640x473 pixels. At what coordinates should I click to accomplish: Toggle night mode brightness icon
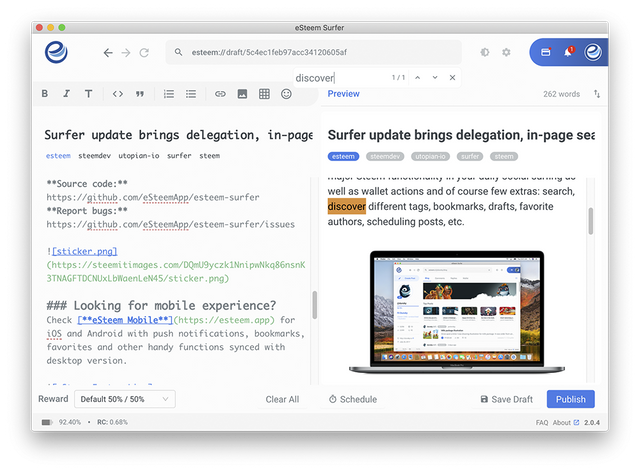point(484,52)
